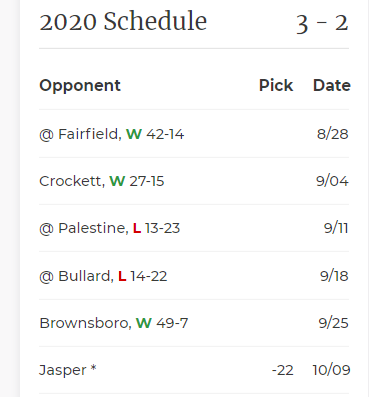The width and height of the screenshot is (369, 397).
Task: Click the Brownsboro opponent name
Action: (84, 323)
